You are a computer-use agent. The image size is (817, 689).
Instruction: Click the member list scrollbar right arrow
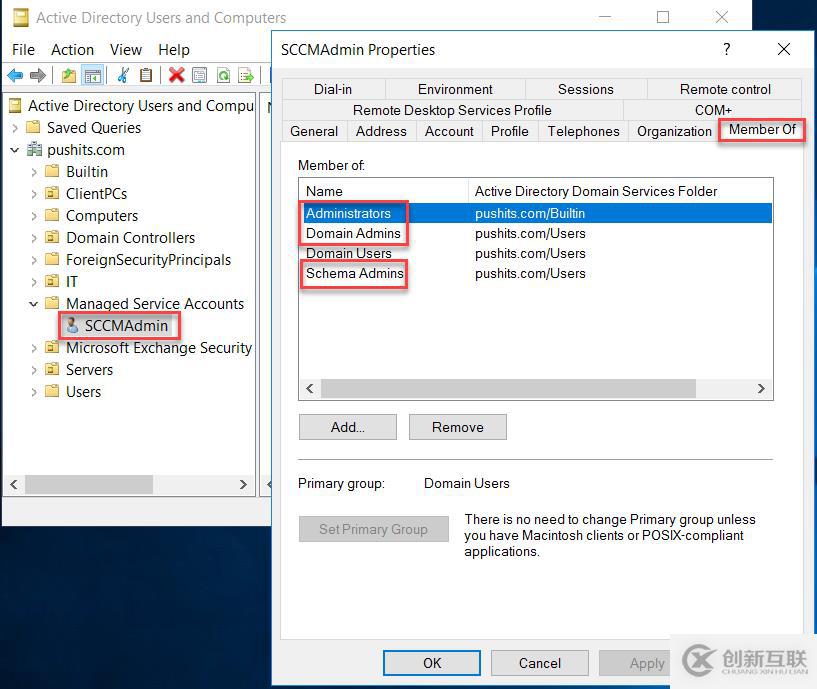pyautogui.click(x=761, y=389)
